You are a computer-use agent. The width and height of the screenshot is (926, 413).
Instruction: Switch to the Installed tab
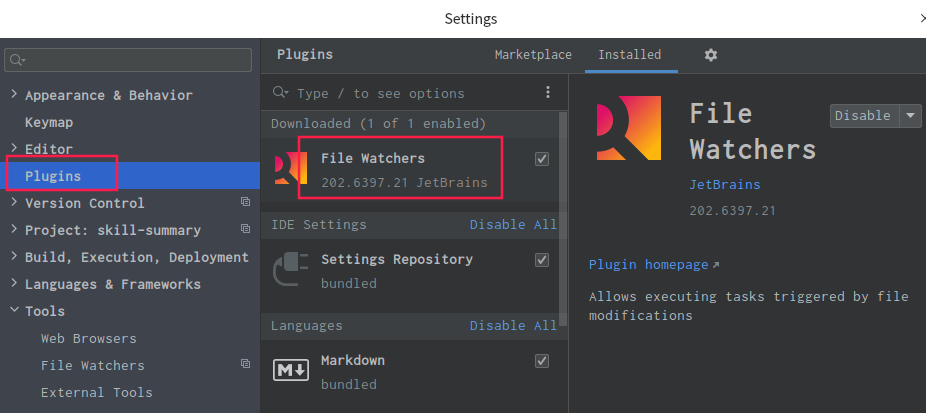[x=630, y=55]
